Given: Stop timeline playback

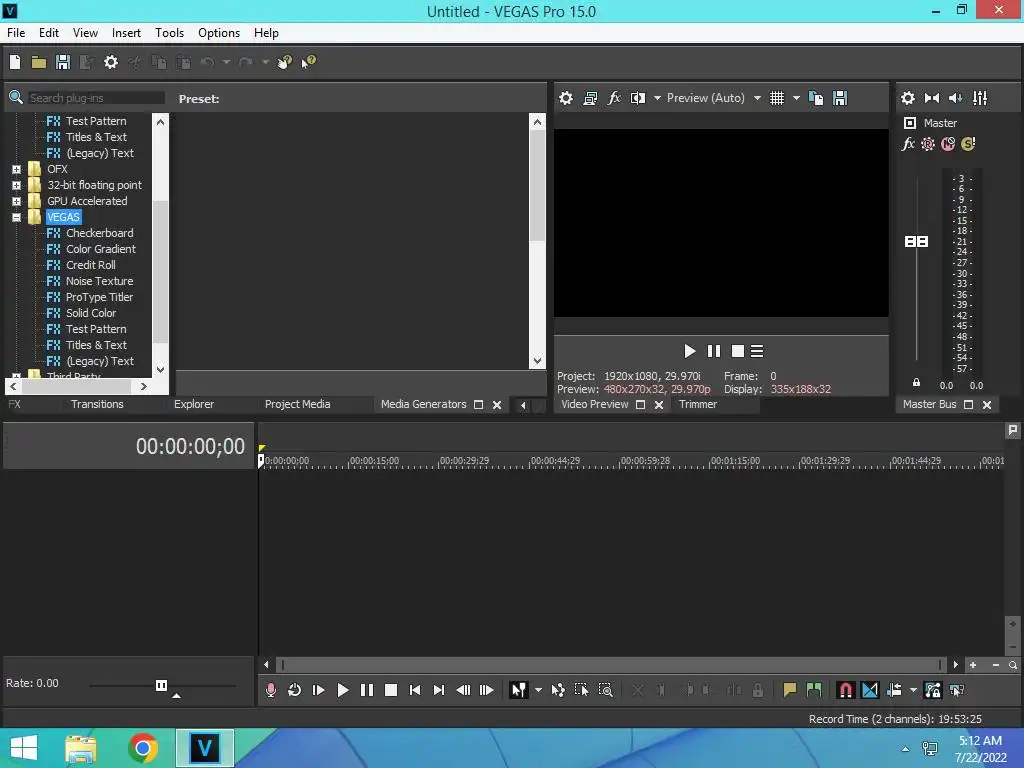Looking at the screenshot, I should click(391, 690).
